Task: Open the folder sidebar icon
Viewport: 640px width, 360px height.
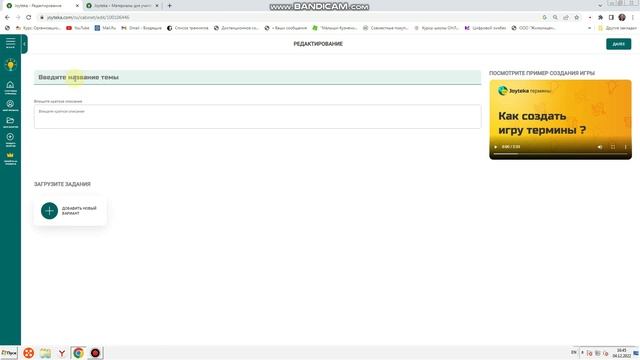Action: pyautogui.click(x=10, y=122)
